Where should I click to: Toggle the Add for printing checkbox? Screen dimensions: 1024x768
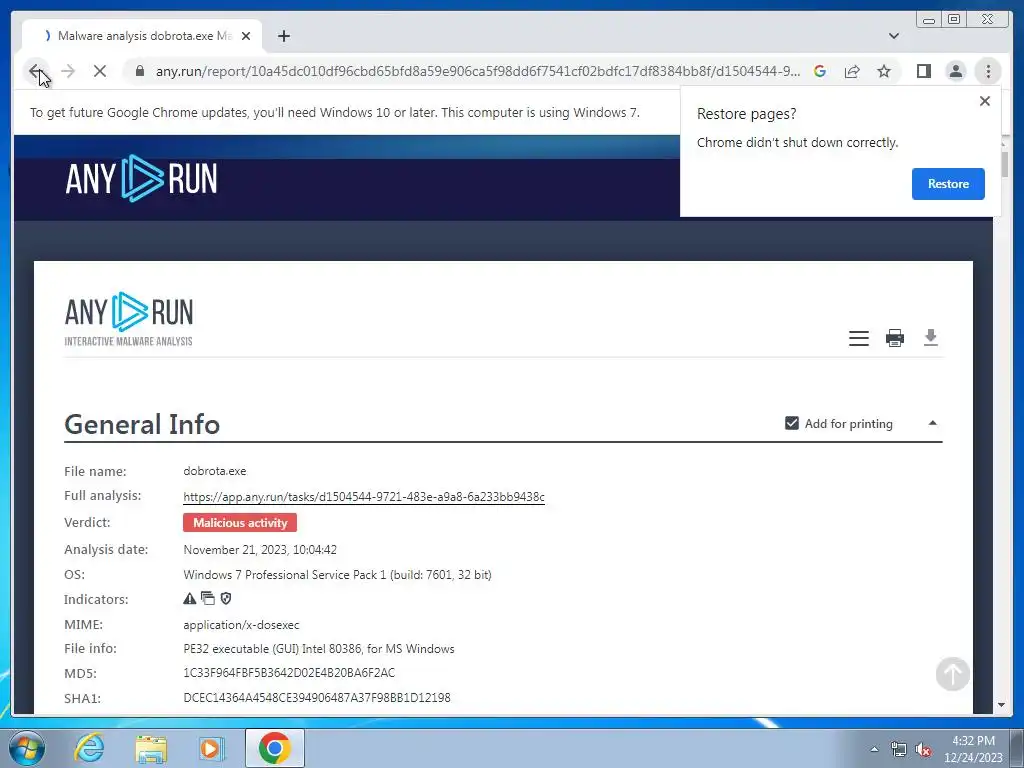pyautogui.click(x=792, y=423)
